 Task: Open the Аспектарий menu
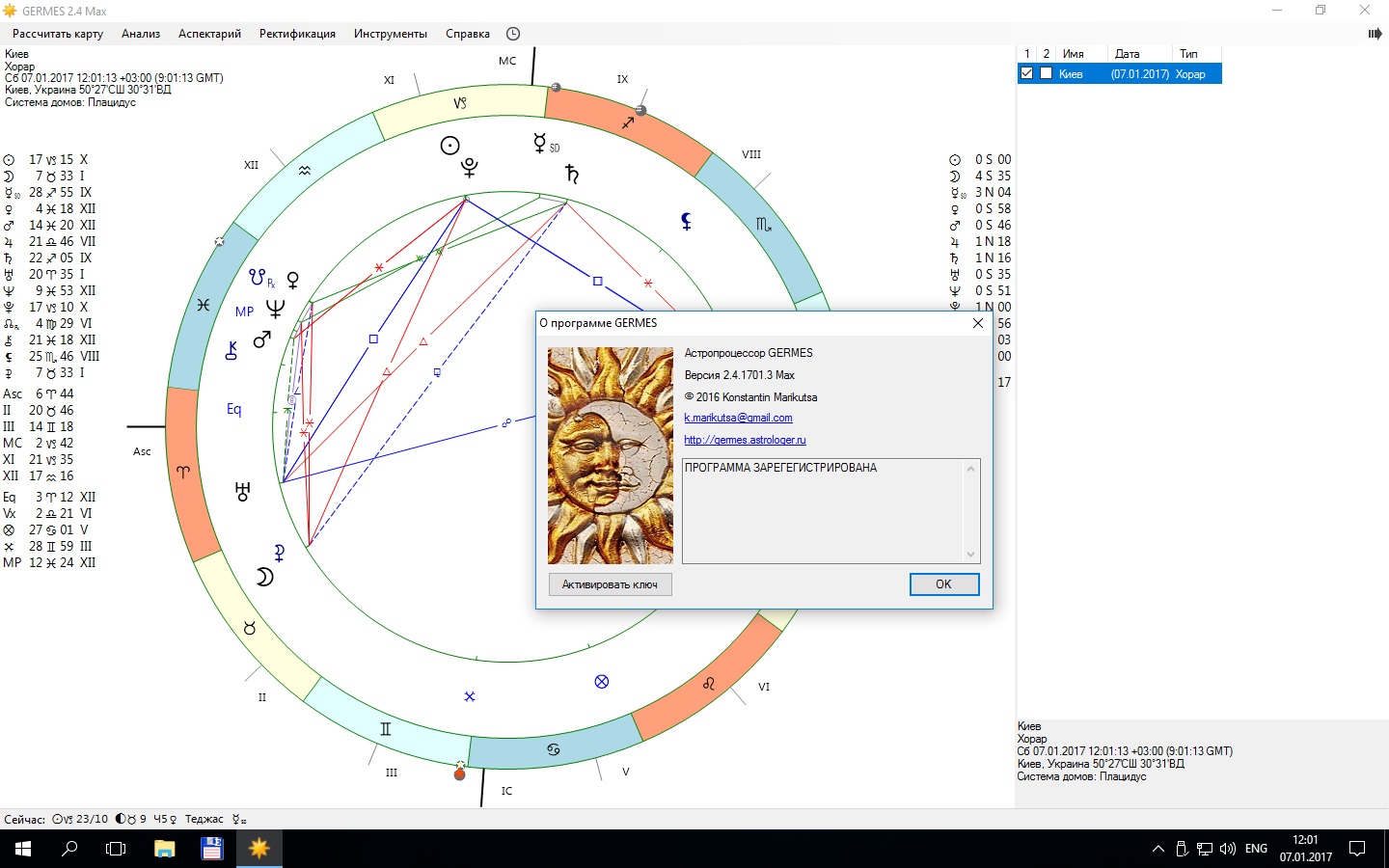coord(209,34)
